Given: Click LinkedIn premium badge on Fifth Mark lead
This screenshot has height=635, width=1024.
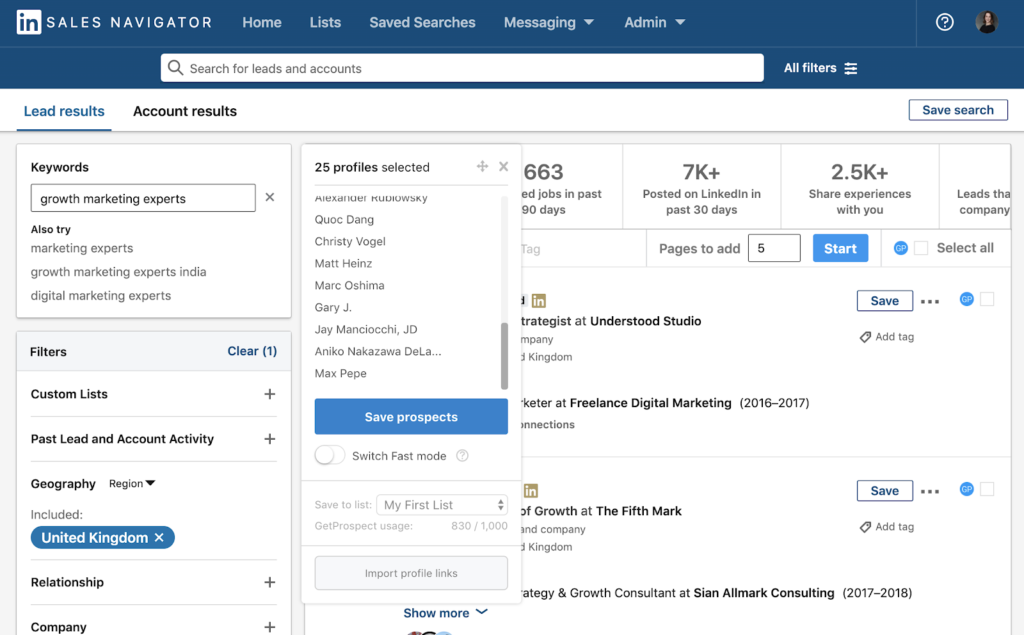Looking at the screenshot, I should [531, 491].
